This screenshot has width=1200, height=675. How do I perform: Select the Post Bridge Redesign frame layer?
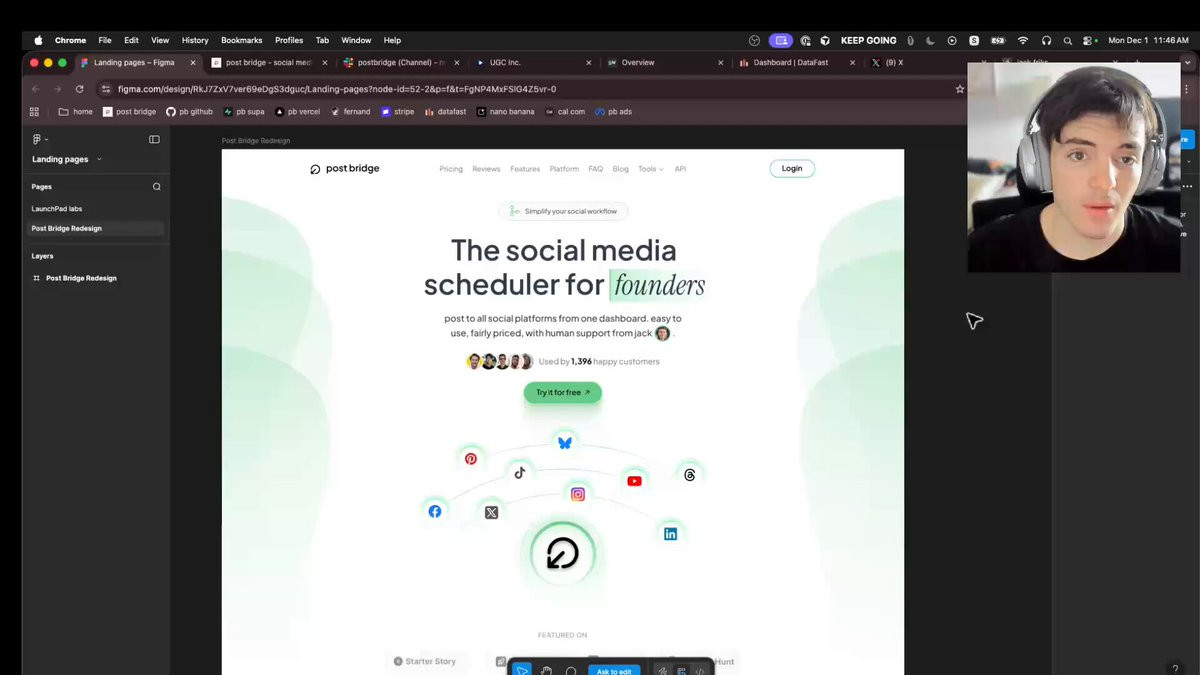coord(81,278)
